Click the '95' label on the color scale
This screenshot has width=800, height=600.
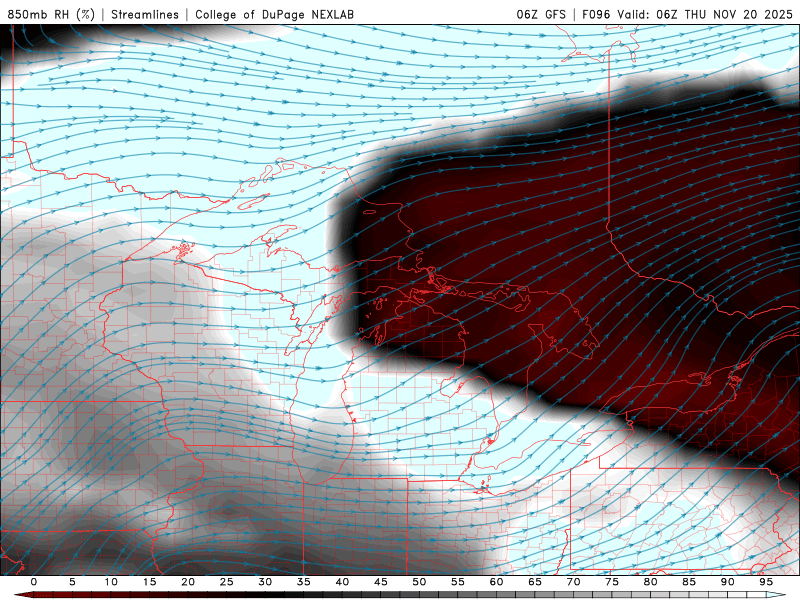pyautogui.click(x=766, y=582)
